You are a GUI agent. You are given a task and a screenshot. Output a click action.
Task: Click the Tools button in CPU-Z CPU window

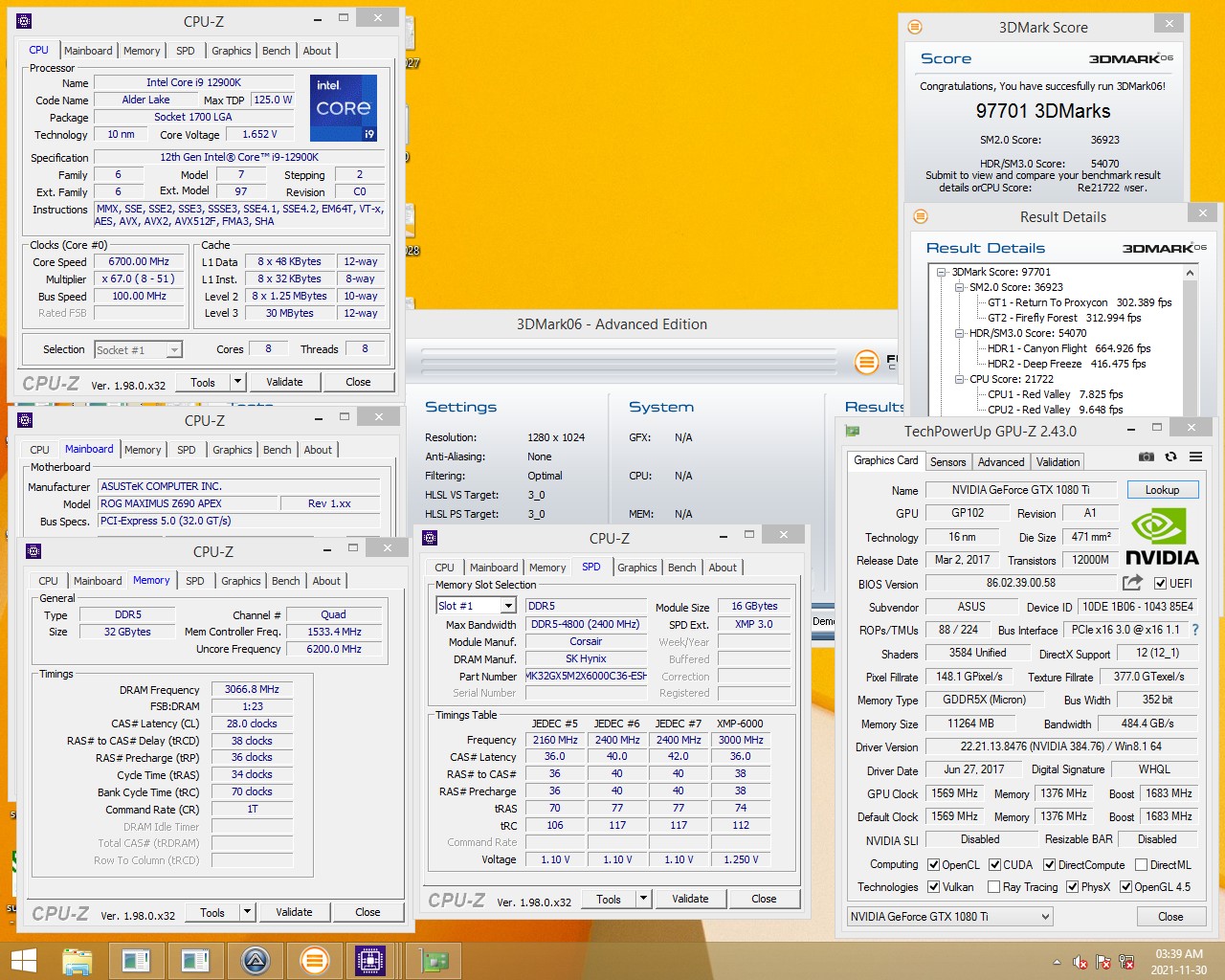[x=203, y=382]
